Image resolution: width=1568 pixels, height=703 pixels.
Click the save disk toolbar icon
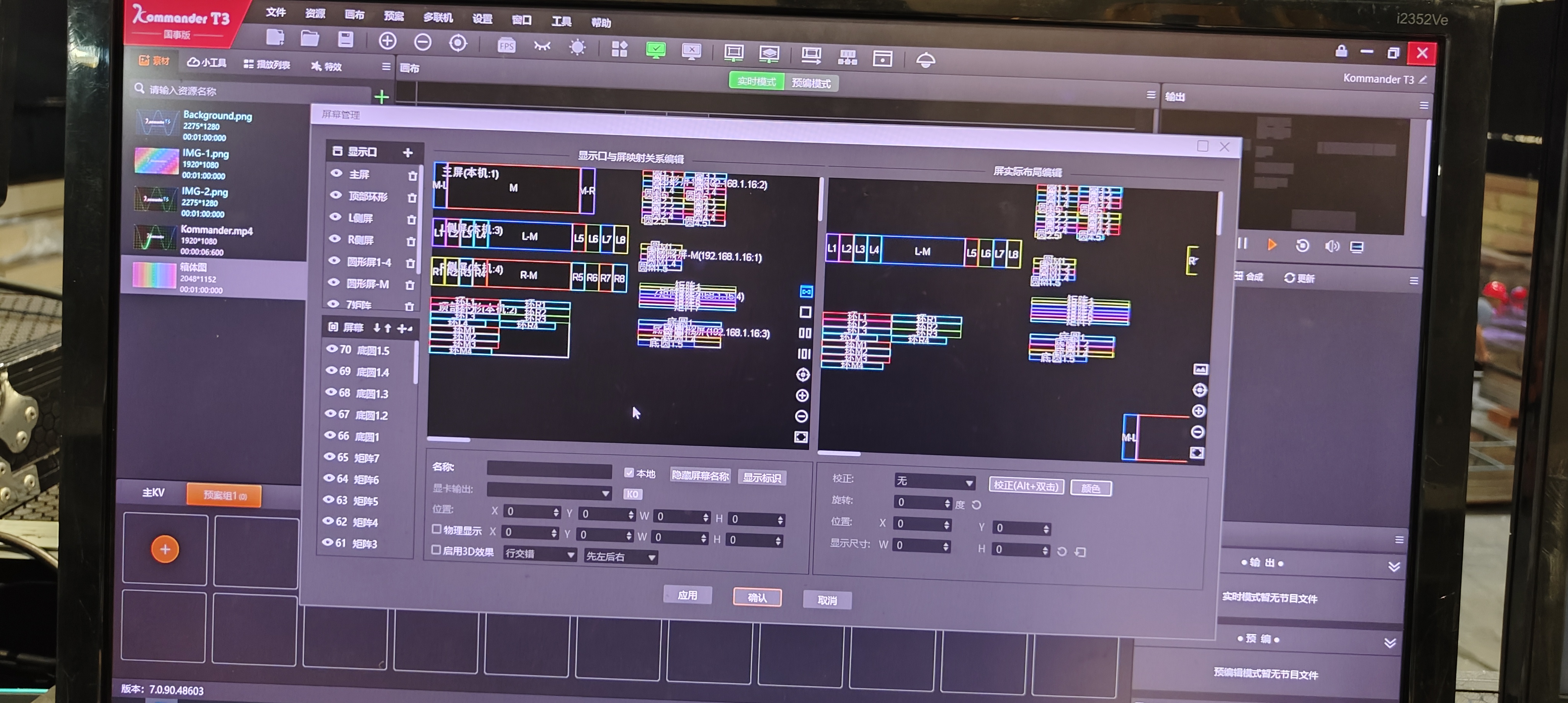pos(346,39)
